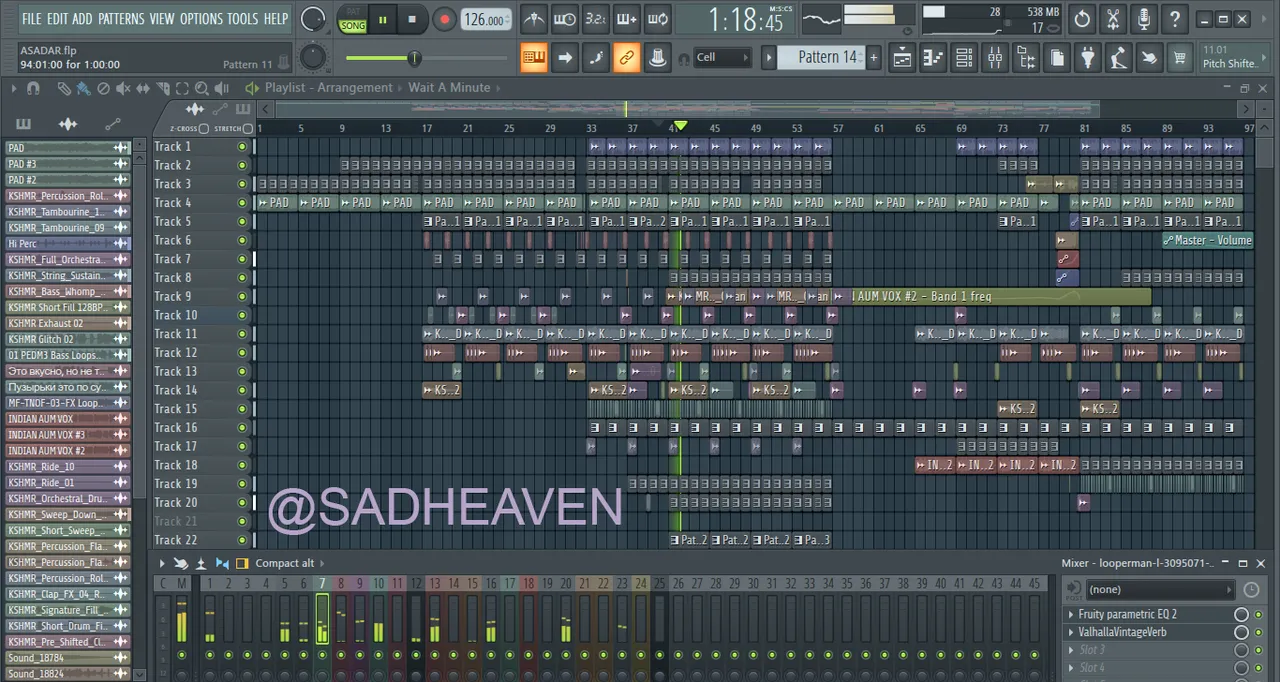Click the metronome icon

pos(534,19)
